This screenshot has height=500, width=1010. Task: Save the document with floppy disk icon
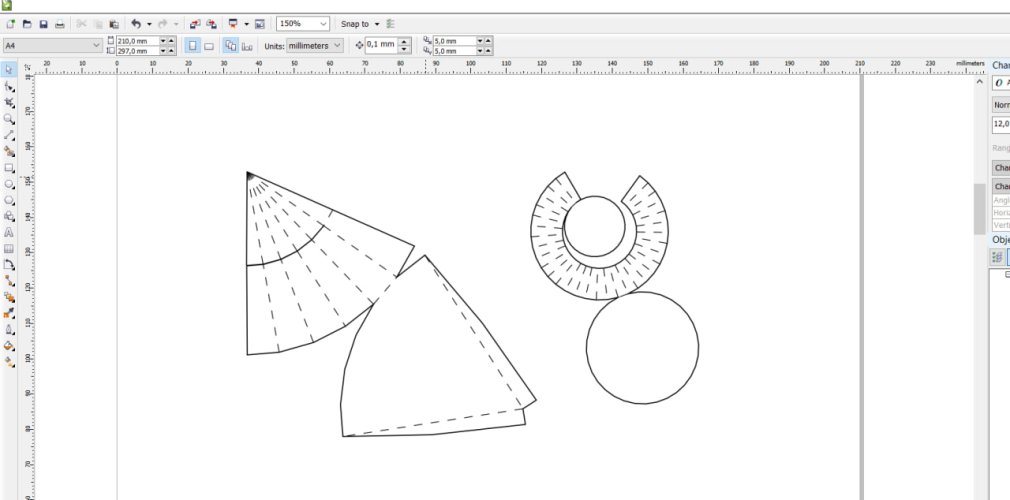click(x=44, y=24)
